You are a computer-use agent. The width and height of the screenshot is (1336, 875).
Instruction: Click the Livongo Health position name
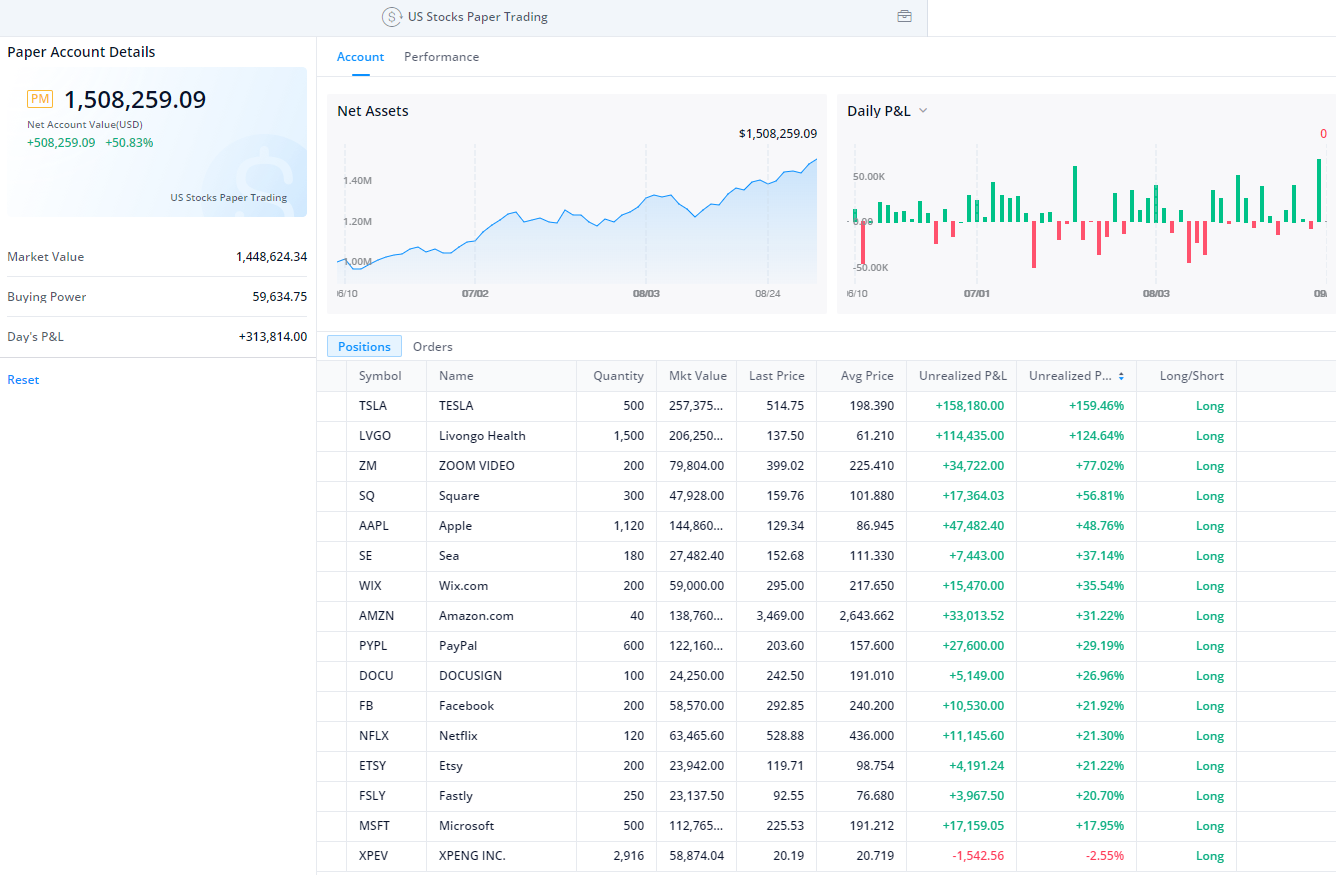point(482,436)
